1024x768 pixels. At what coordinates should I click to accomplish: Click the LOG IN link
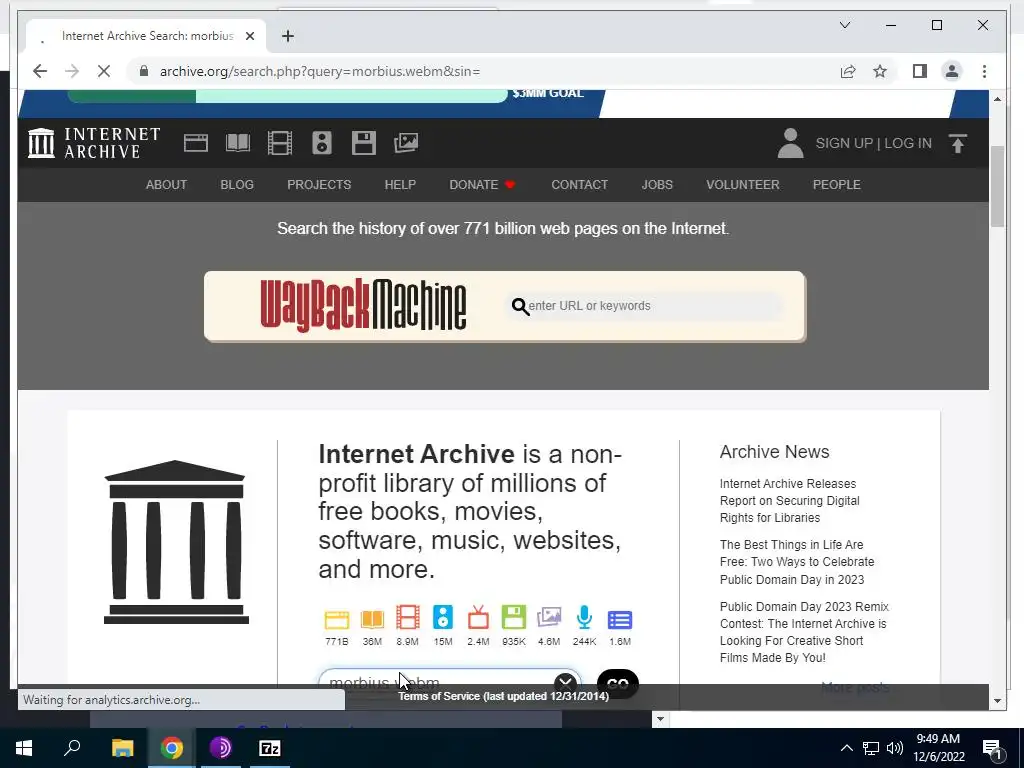[908, 143]
